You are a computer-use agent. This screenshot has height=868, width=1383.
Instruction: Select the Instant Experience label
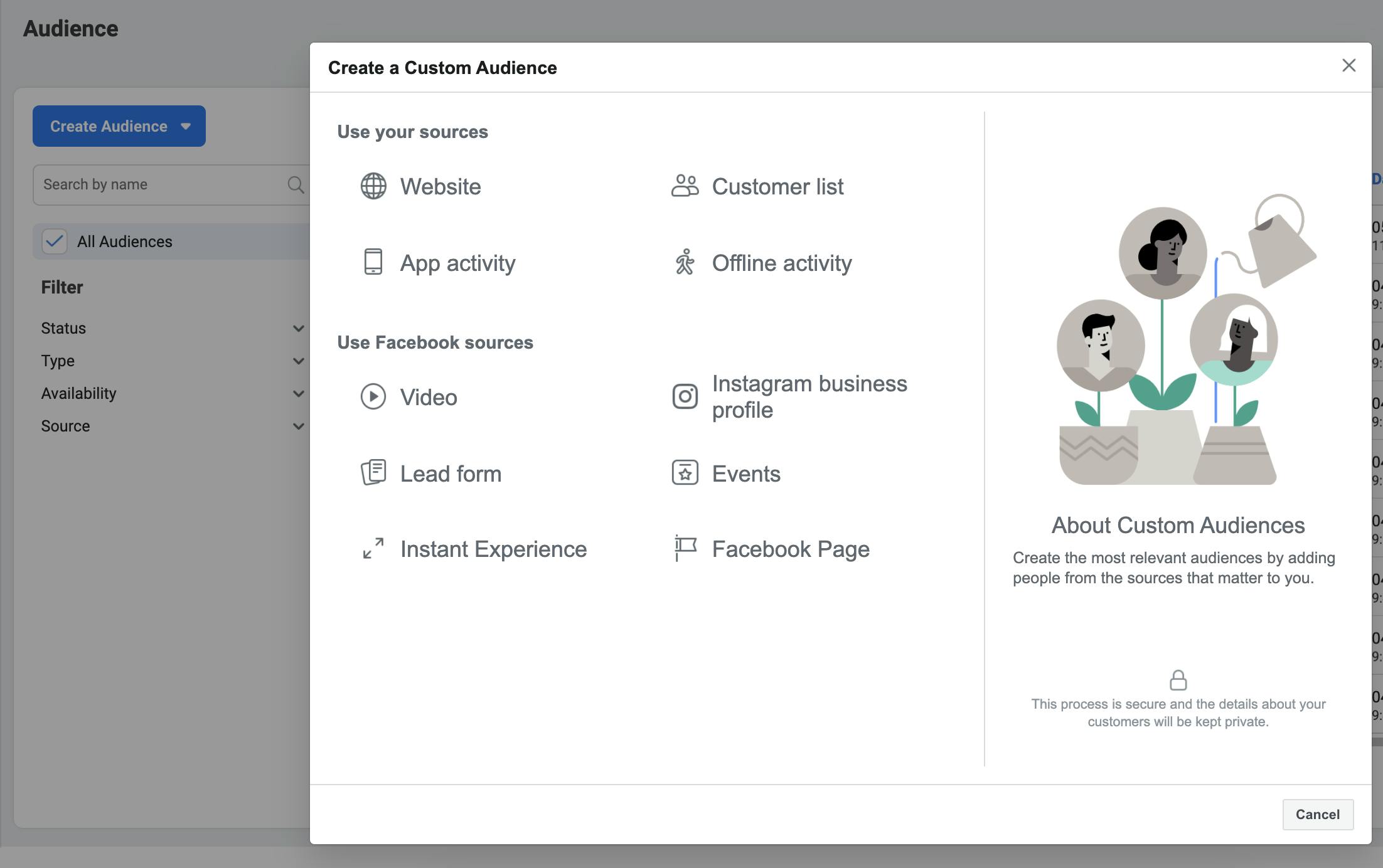493,549
